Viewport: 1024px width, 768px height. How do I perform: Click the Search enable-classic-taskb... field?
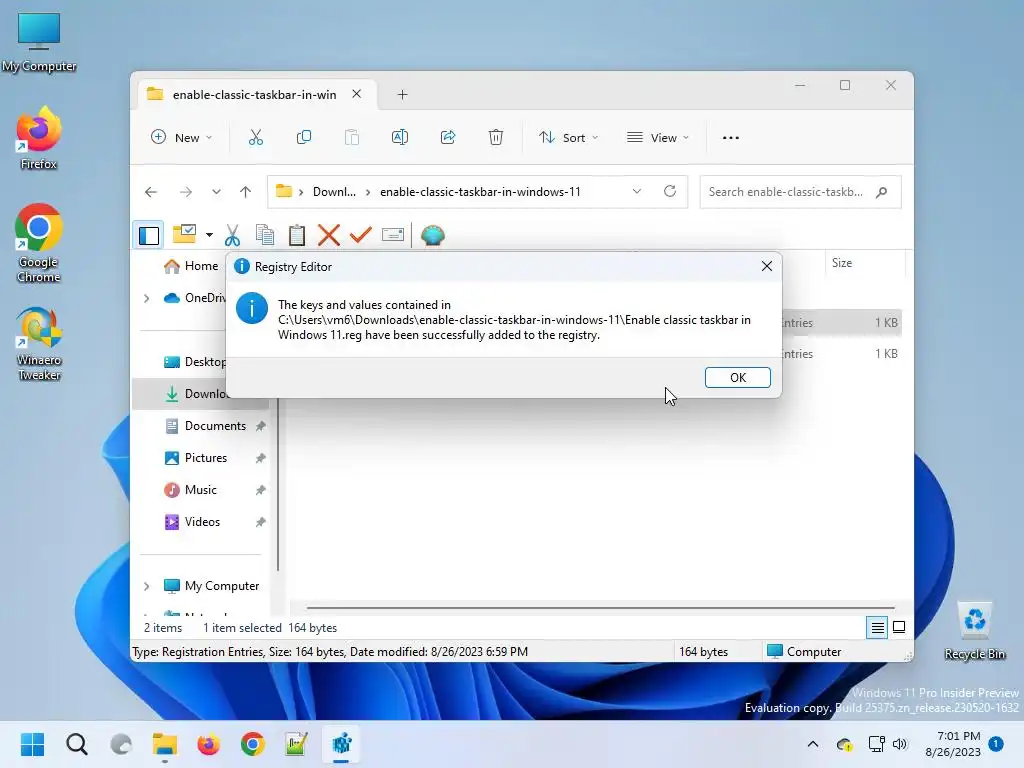tap(800, 192)
